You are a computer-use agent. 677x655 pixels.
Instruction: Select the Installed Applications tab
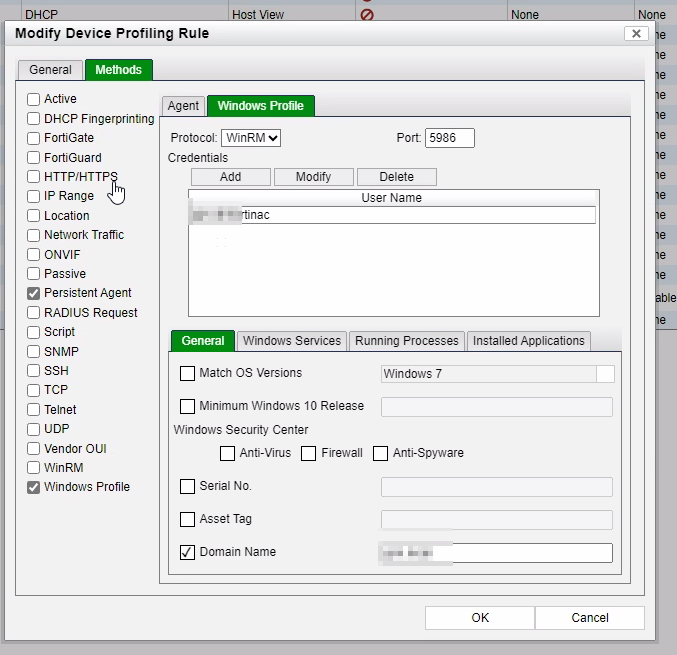pyautogui.click(x=528, y=341)
